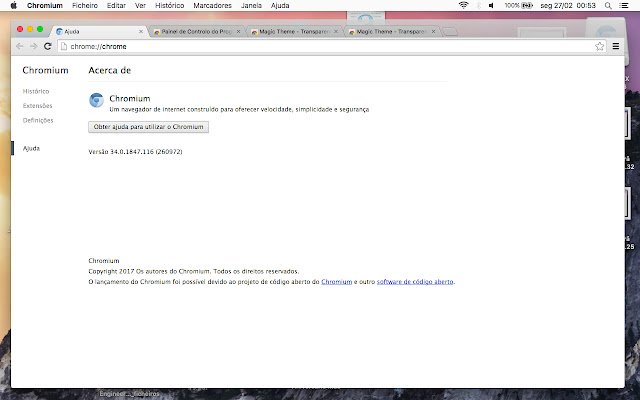Open the Ficheiro menu

pyautogui.click(x=85, y=5)
